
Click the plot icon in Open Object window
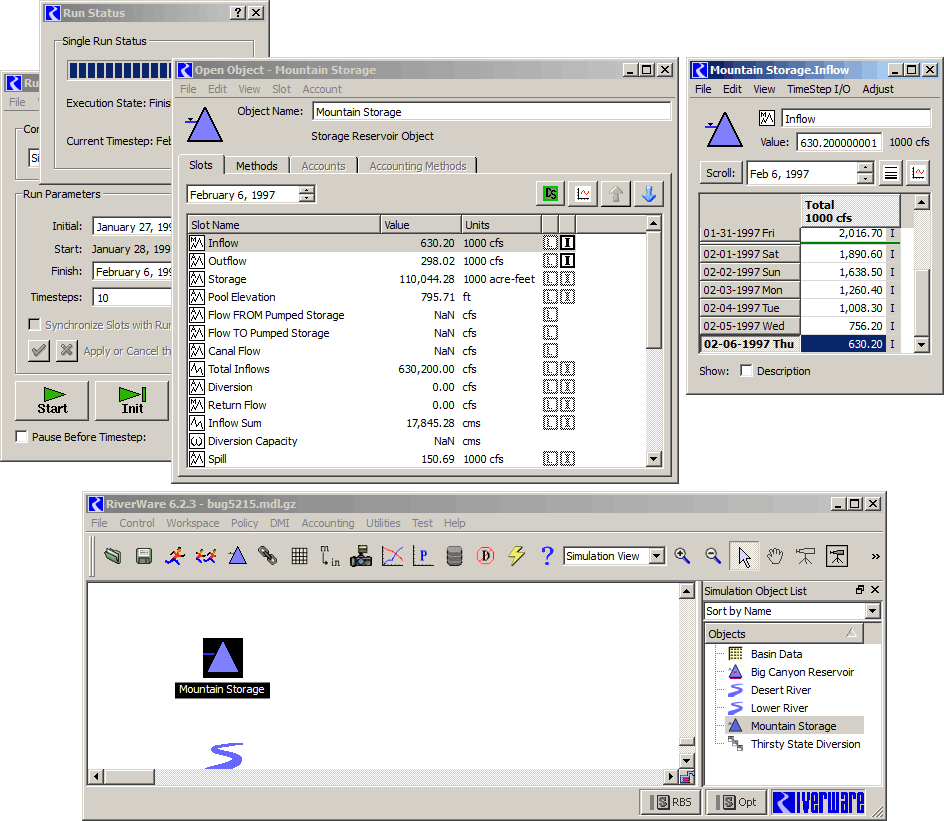(583, 194)
